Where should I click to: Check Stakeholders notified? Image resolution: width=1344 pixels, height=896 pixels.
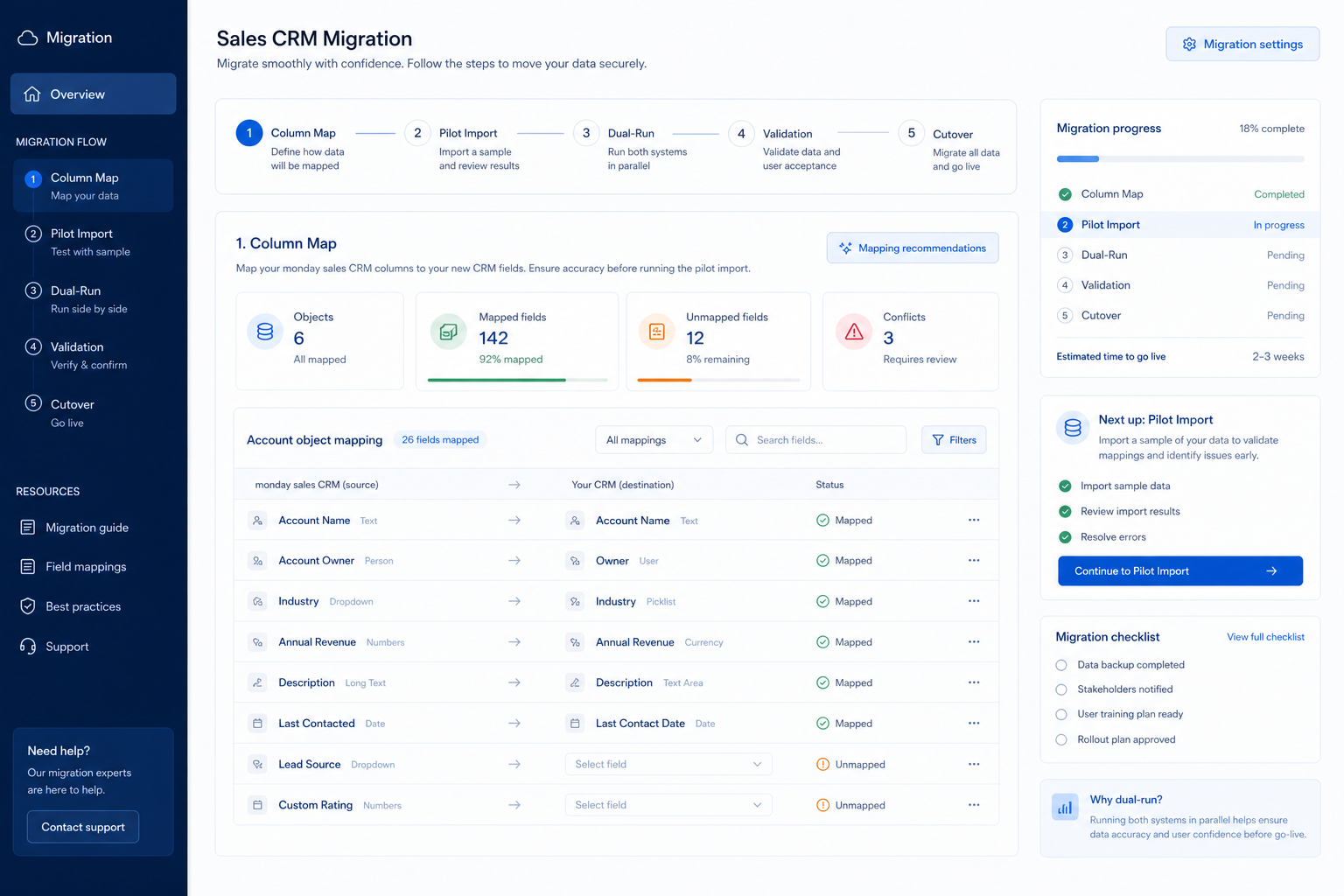[1061, 689]
